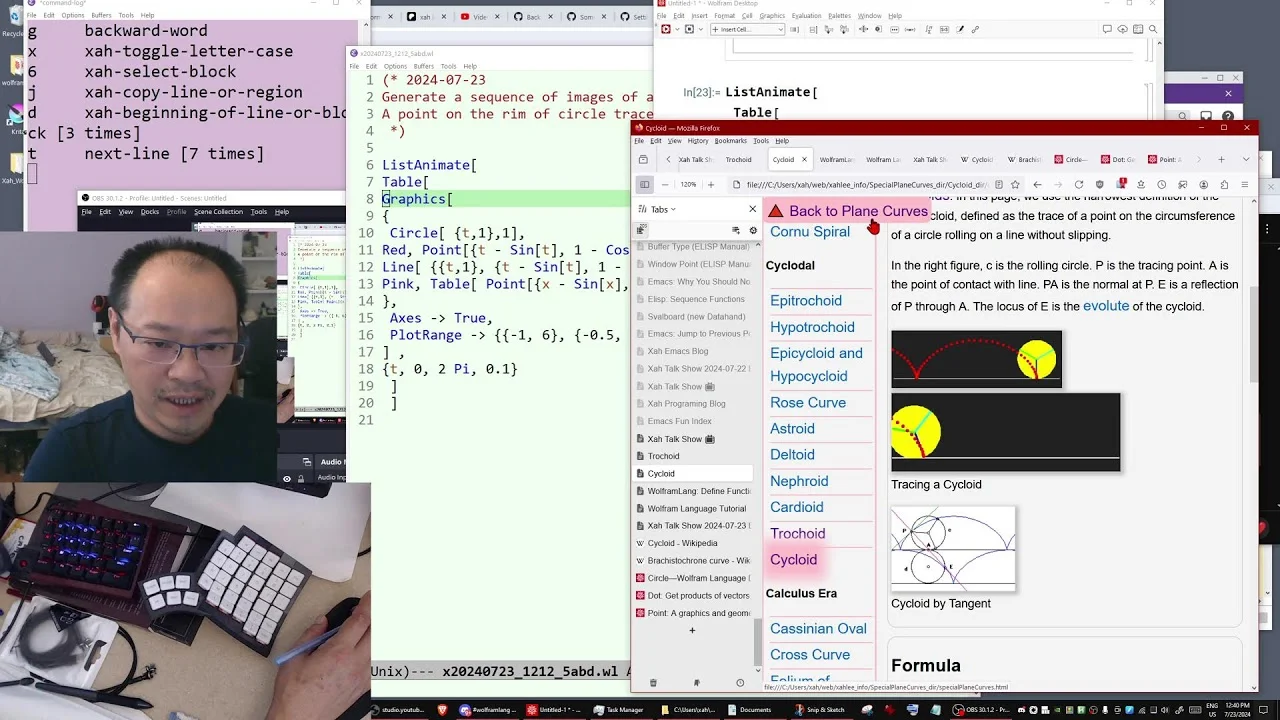Open the list all tabs chevron

(1246, 160)
